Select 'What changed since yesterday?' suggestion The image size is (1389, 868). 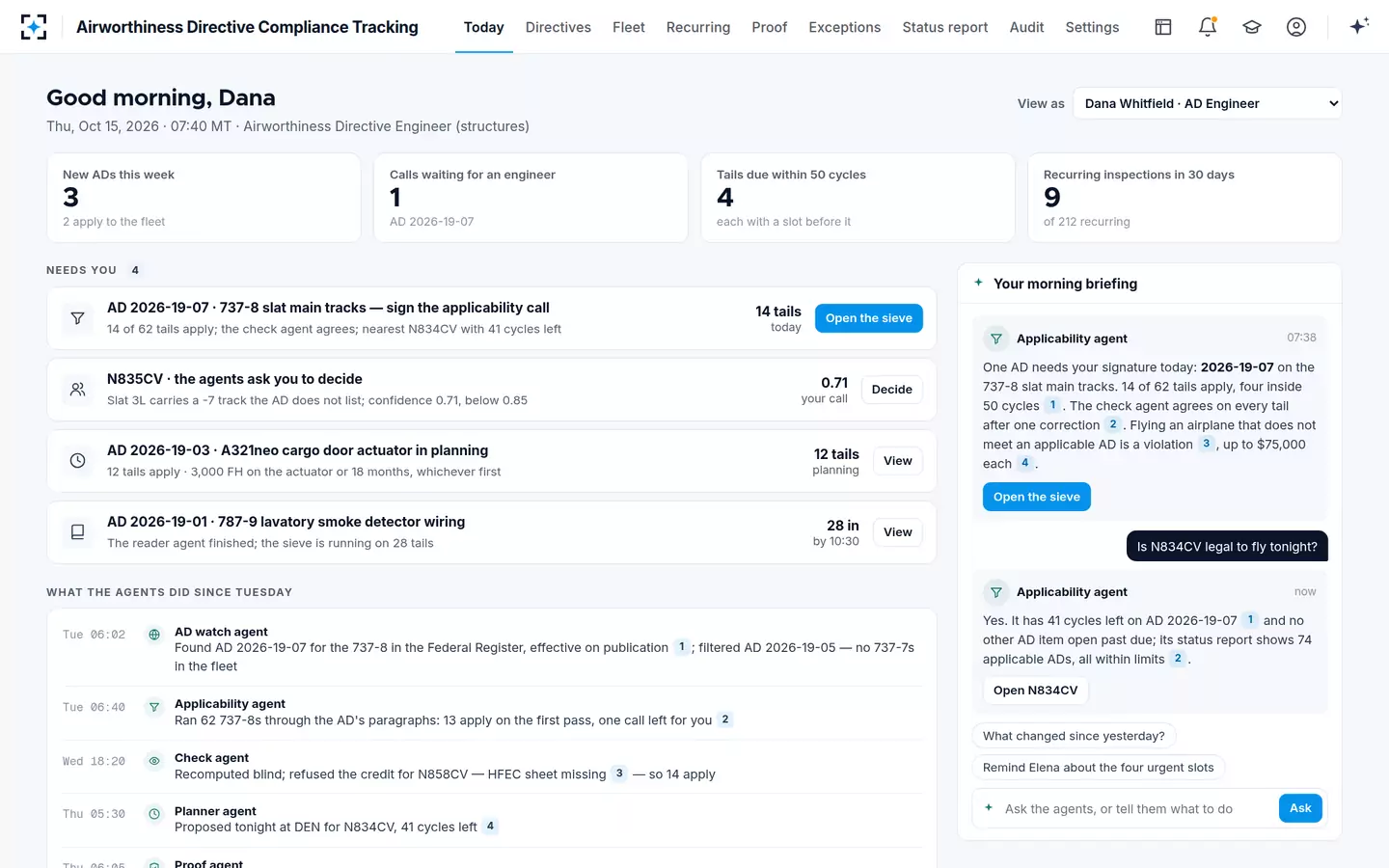click(1074, 736)
